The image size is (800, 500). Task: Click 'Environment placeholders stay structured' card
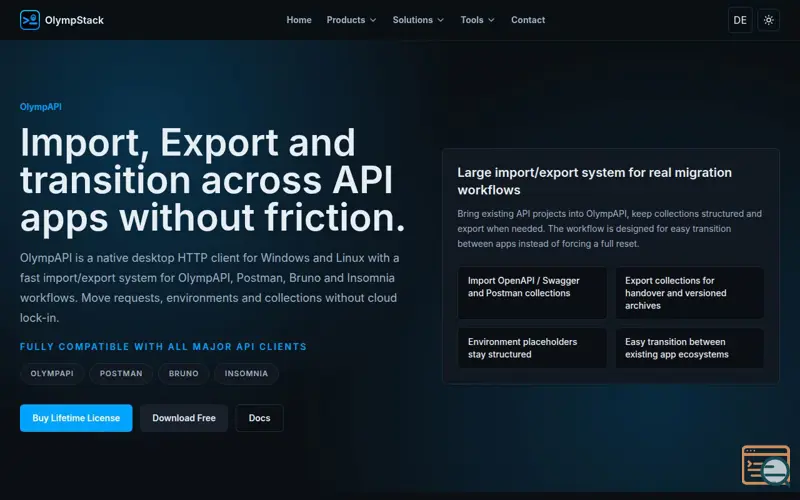coord(532,348)
